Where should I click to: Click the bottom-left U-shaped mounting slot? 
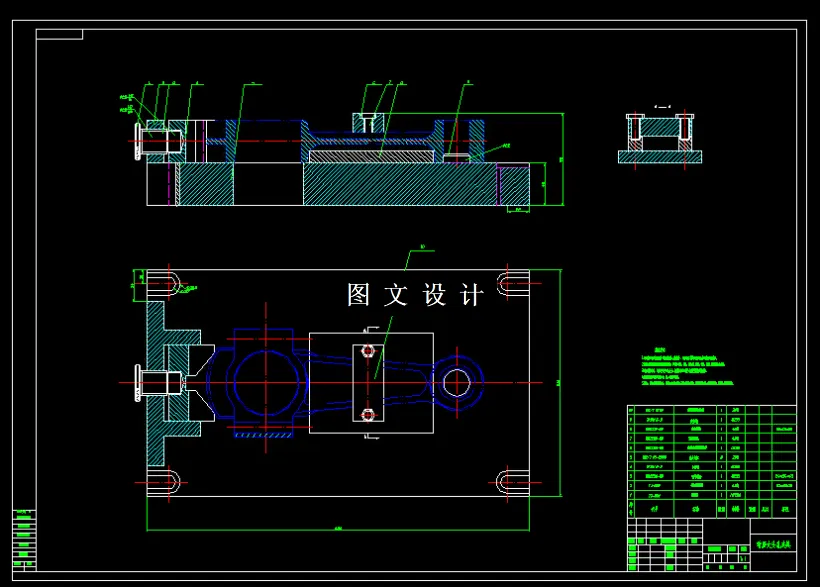coord(164,482)
